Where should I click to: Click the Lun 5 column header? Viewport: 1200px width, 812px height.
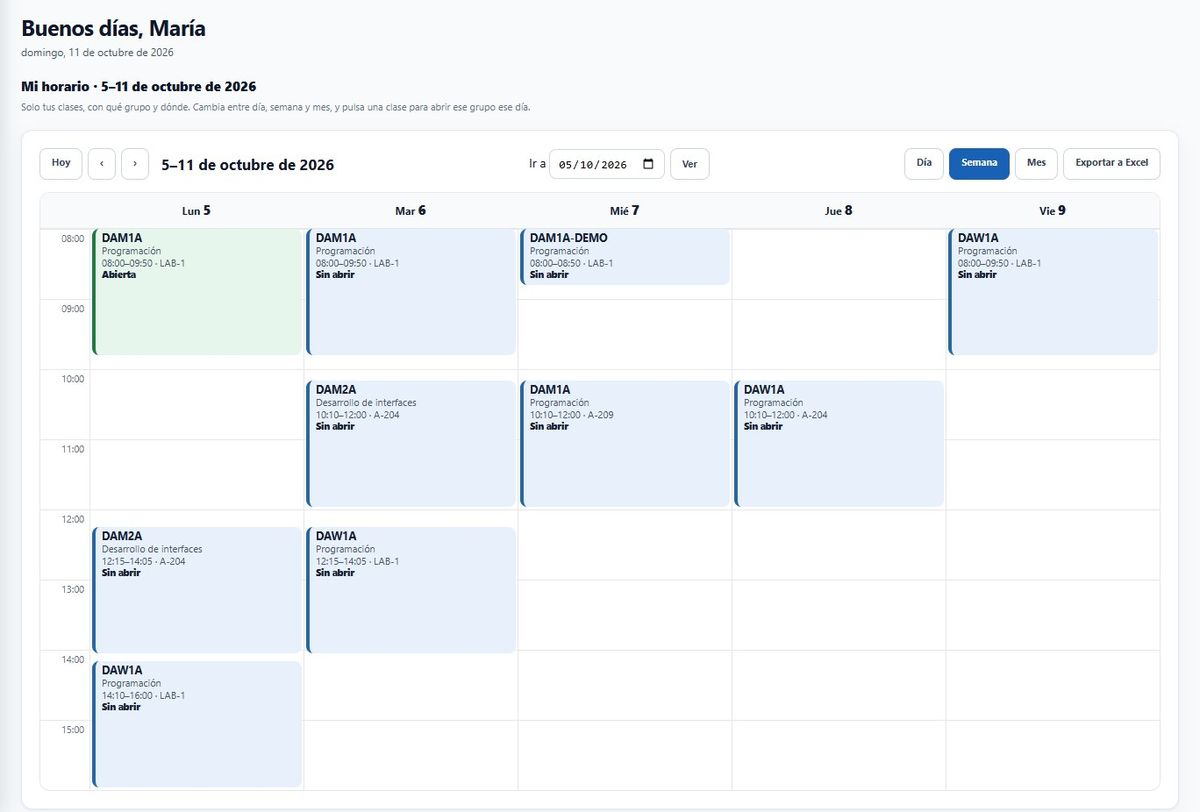coord(197,211)
